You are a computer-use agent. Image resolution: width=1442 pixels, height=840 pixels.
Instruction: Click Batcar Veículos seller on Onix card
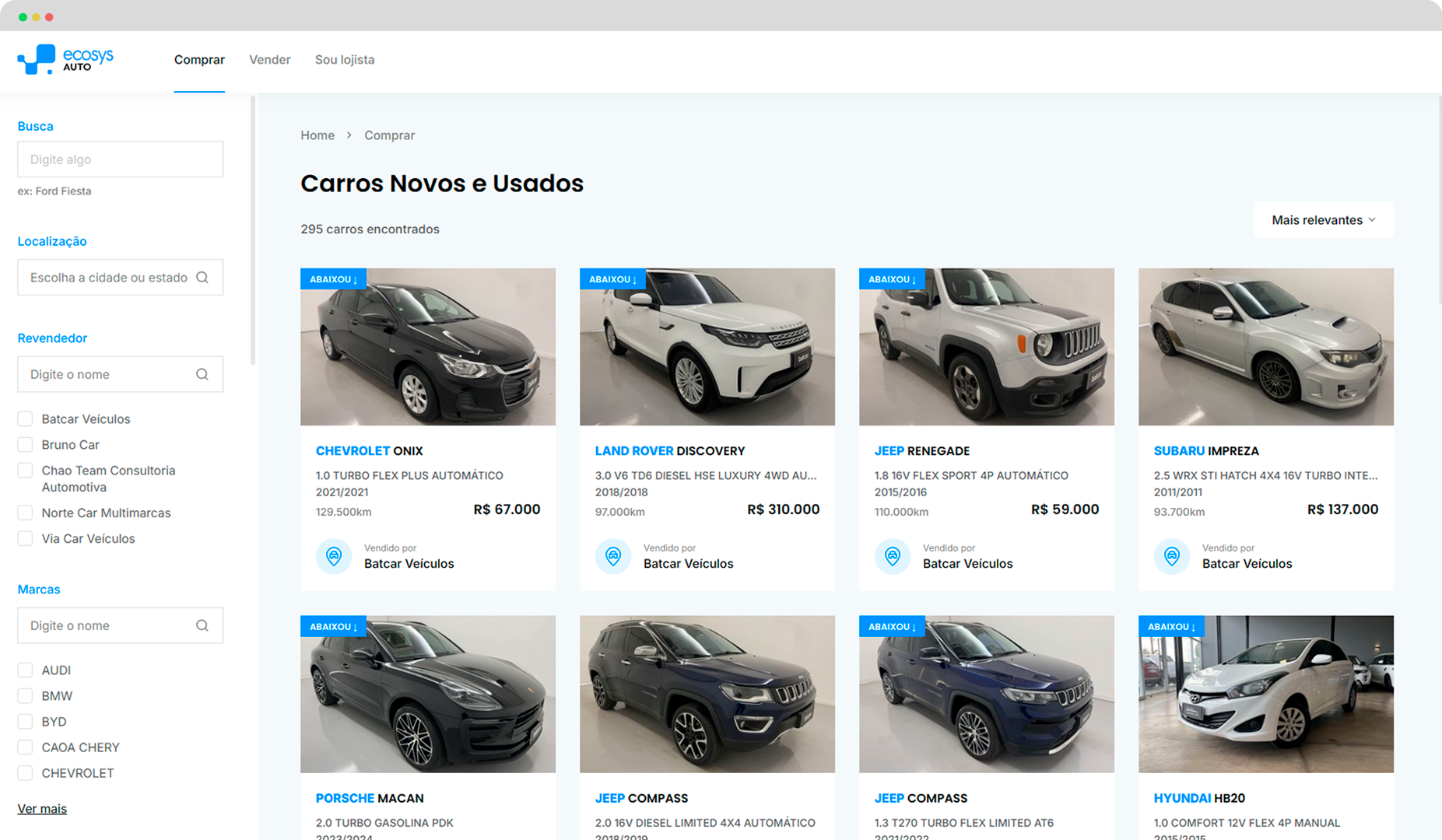click(x=409, y=564)
